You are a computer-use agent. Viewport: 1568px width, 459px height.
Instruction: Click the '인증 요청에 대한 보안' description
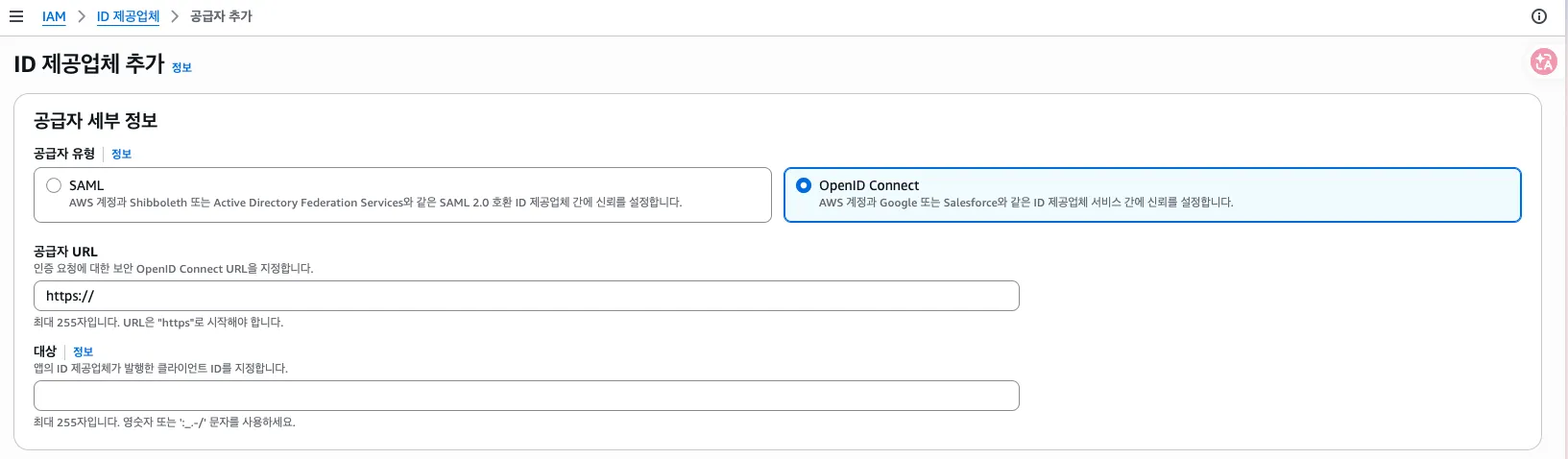pyautogui.click(x=173, y=269)
